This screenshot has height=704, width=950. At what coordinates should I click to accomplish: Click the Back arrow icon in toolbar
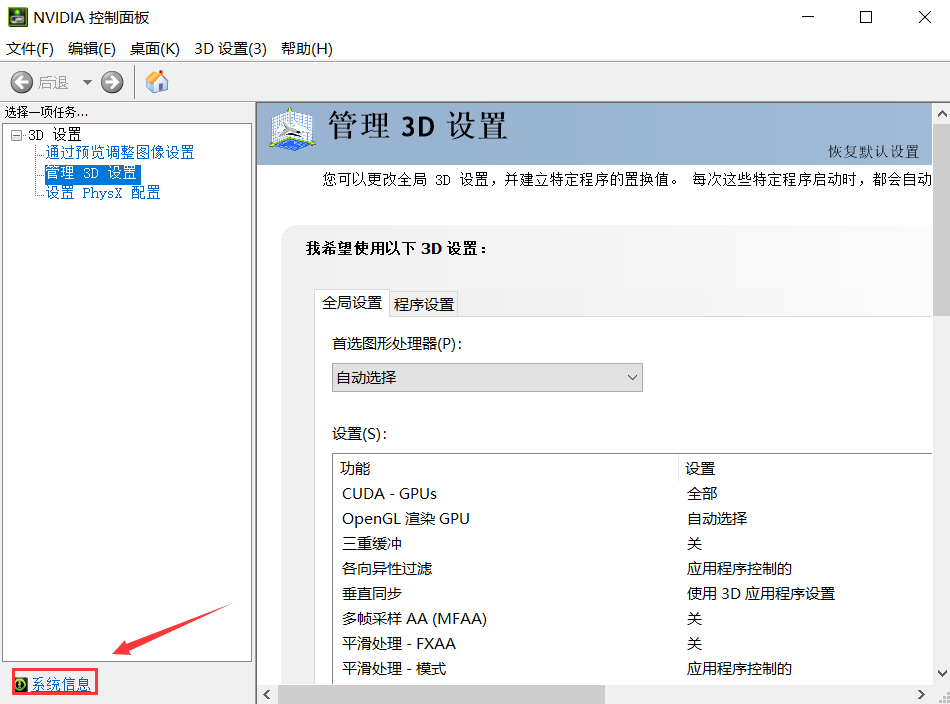[22, 82]
